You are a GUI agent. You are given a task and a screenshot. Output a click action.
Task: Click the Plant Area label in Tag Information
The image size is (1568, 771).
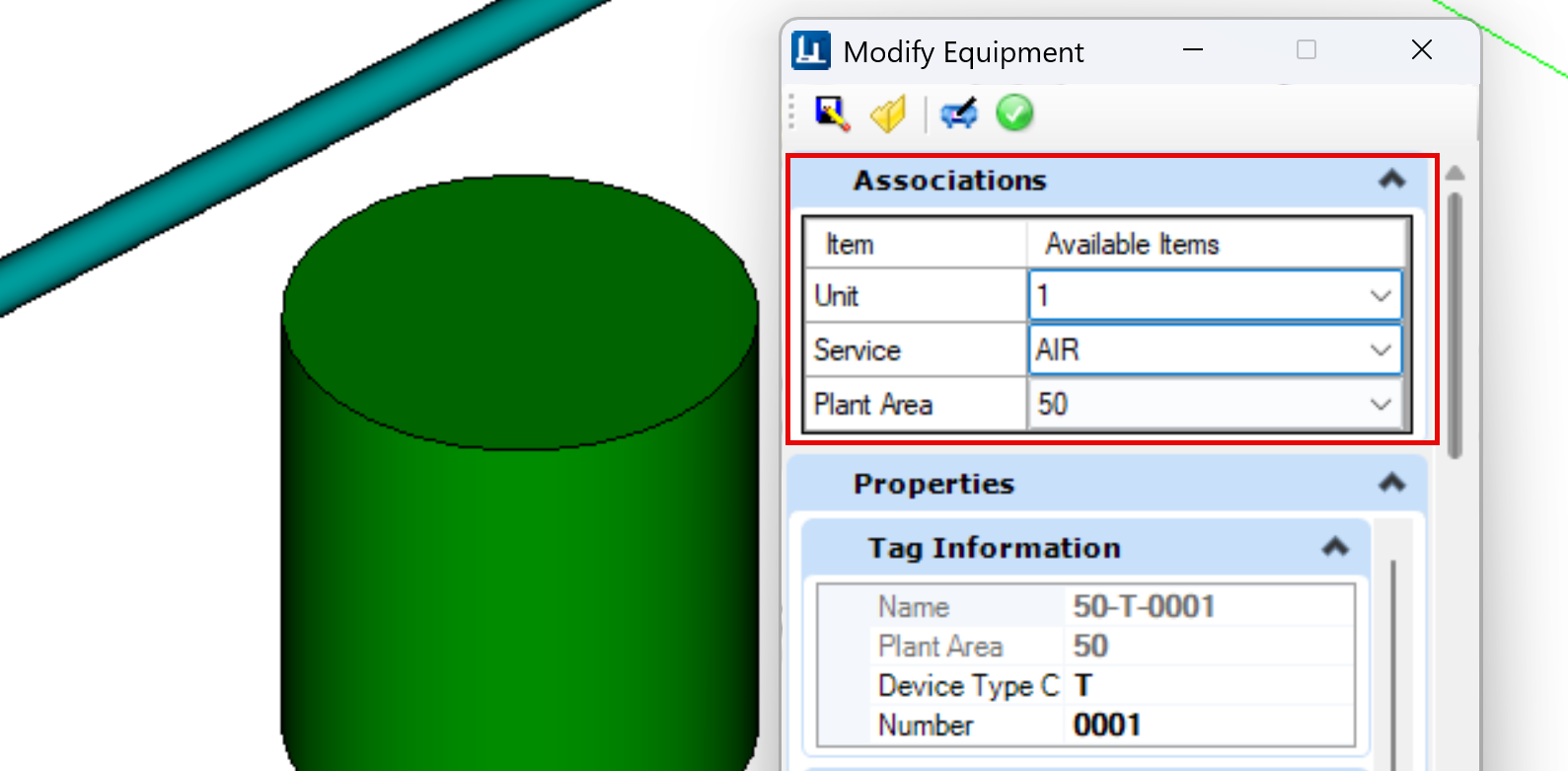tap(940, 646)
